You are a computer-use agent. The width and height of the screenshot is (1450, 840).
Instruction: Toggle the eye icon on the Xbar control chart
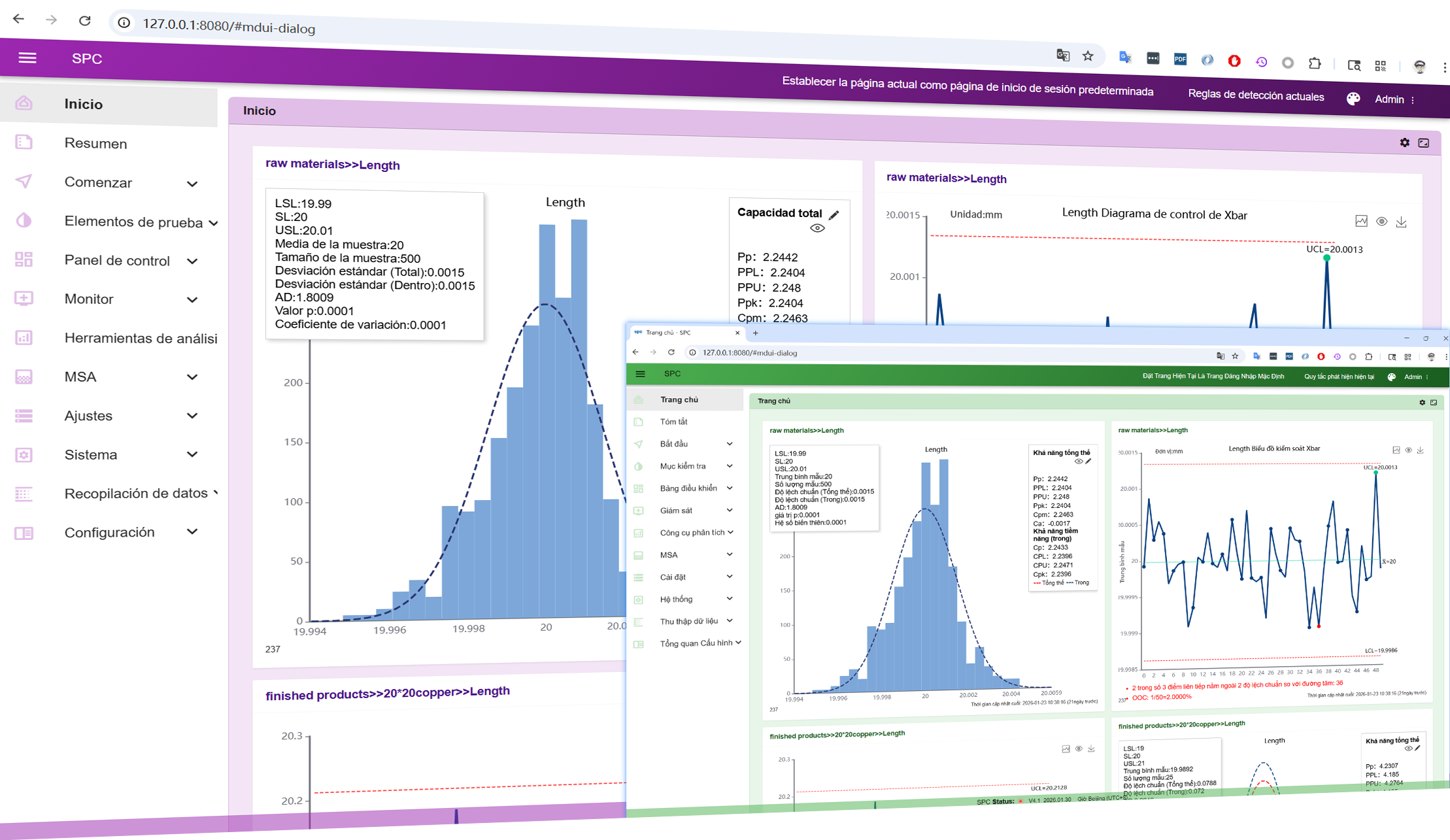tap(1381, 222)
